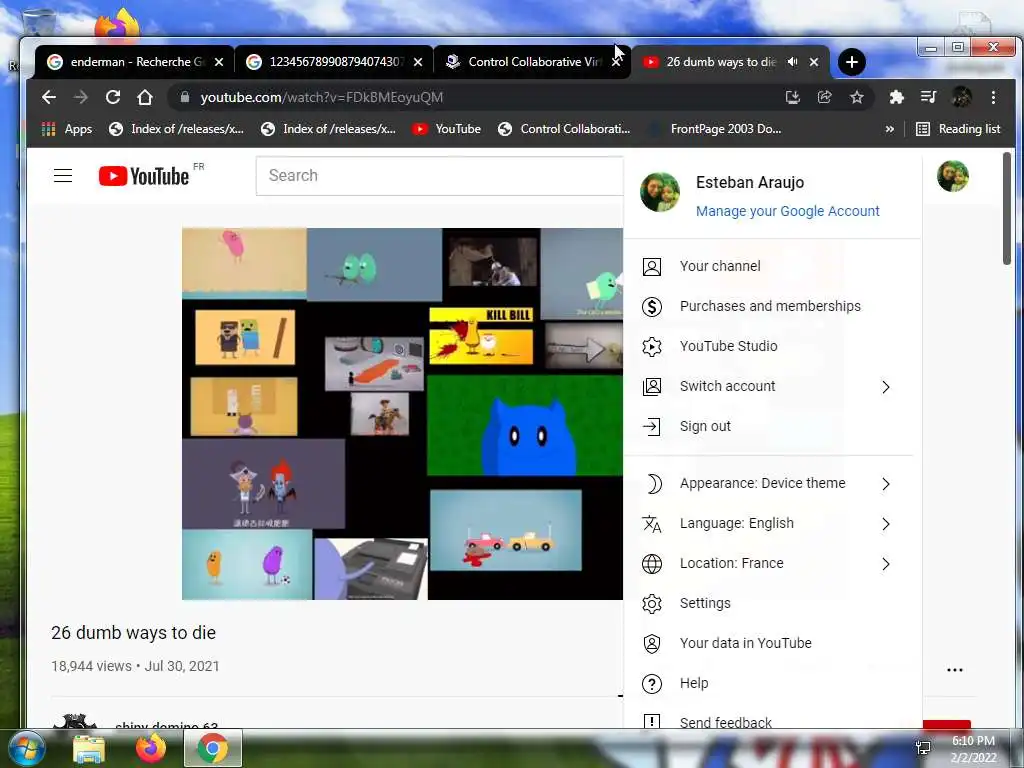Click the browser forward arrow
Viewport: 1024px width, 768px height.
[81, 97]
